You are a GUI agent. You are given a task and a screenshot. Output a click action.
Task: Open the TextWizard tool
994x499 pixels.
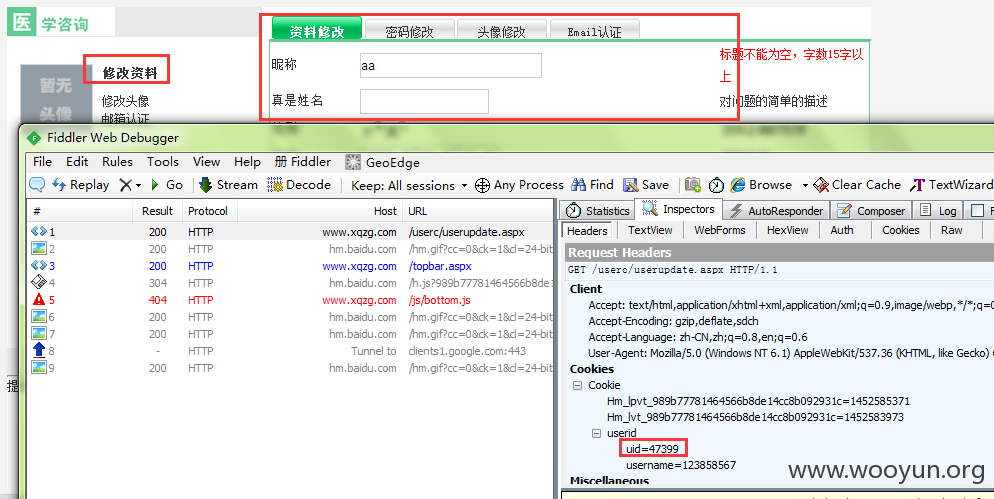click(x=951, y=185)
